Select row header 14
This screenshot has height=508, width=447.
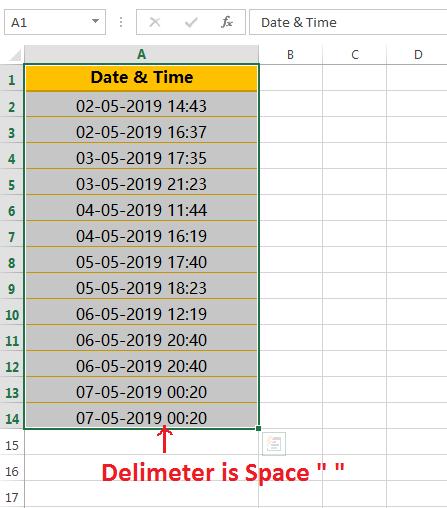(x=12, y=416)
